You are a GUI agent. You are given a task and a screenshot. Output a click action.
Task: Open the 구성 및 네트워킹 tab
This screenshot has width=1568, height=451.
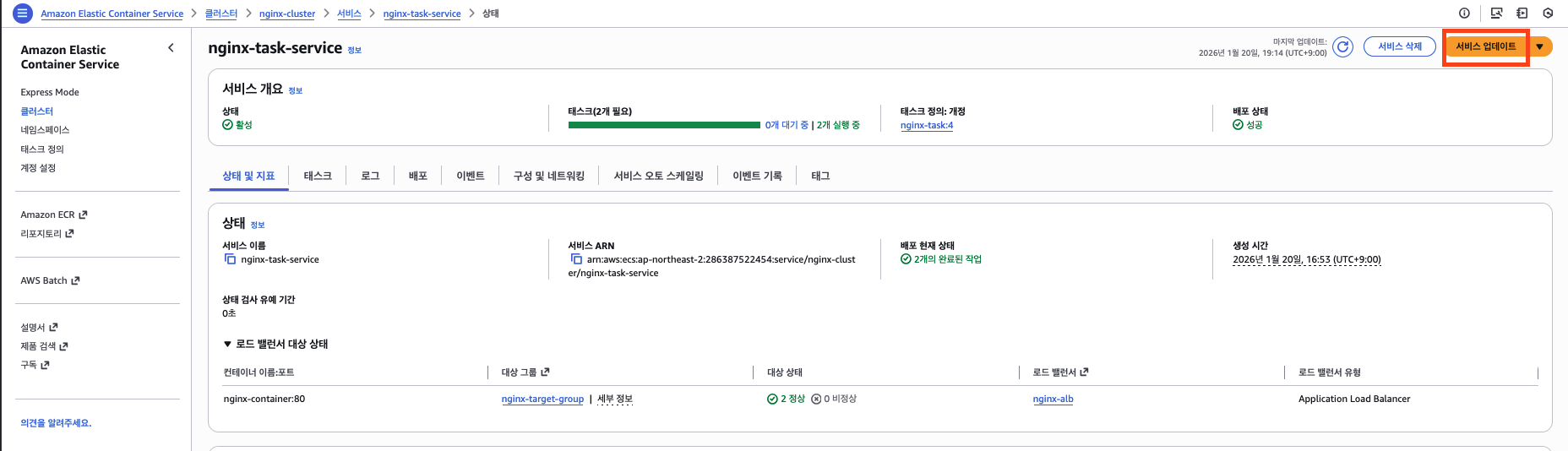click(548, 176)
